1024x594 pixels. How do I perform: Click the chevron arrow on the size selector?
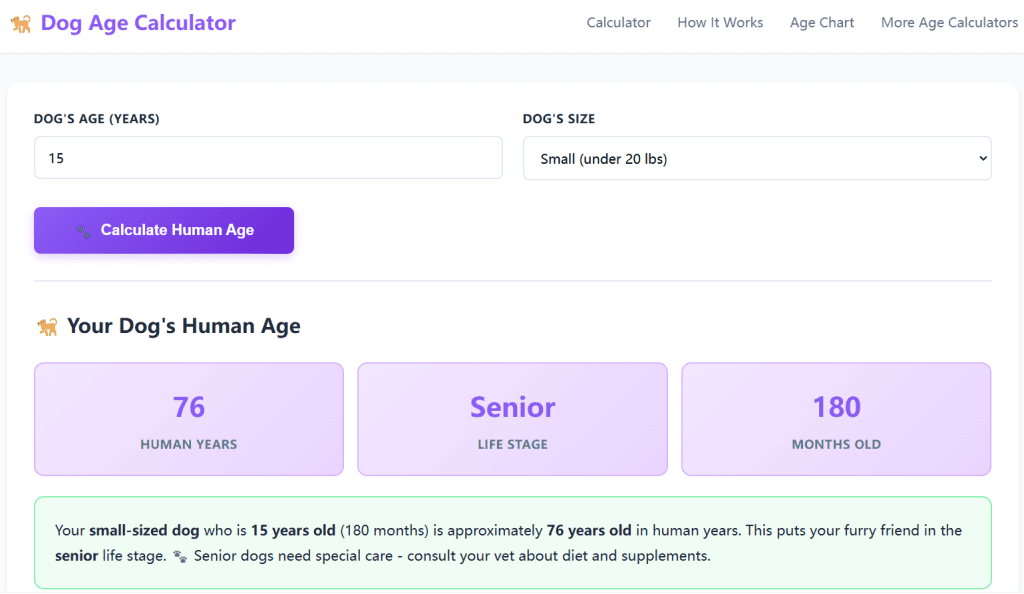(x=981, y=158)
